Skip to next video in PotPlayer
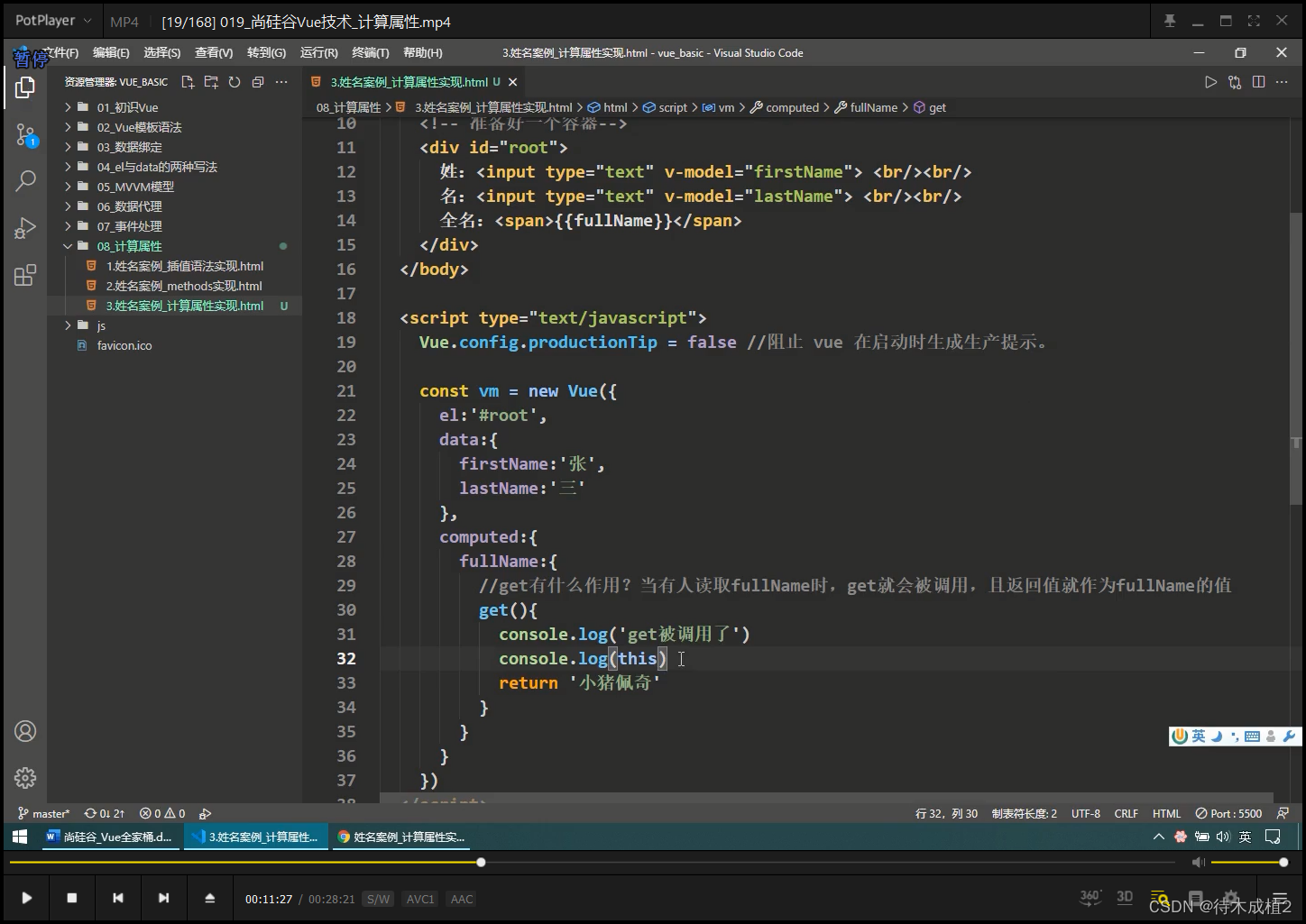The width and height of the screenshot is (1306, 924). [163, 898]
